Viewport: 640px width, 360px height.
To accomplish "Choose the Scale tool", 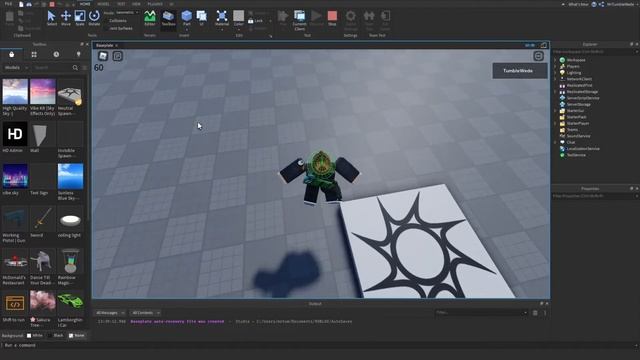I will pyautogui.click(x=80, y=18).
